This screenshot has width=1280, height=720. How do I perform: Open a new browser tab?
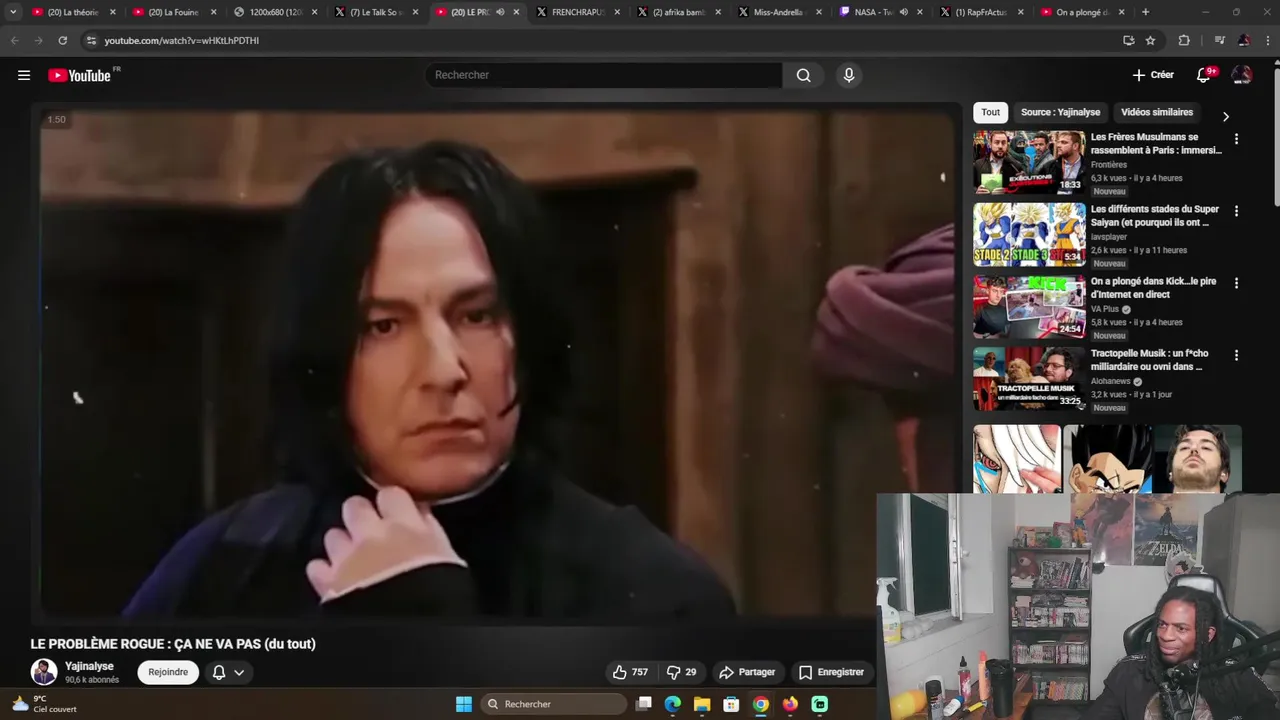pyautogui.click(x=1145, y=12)
